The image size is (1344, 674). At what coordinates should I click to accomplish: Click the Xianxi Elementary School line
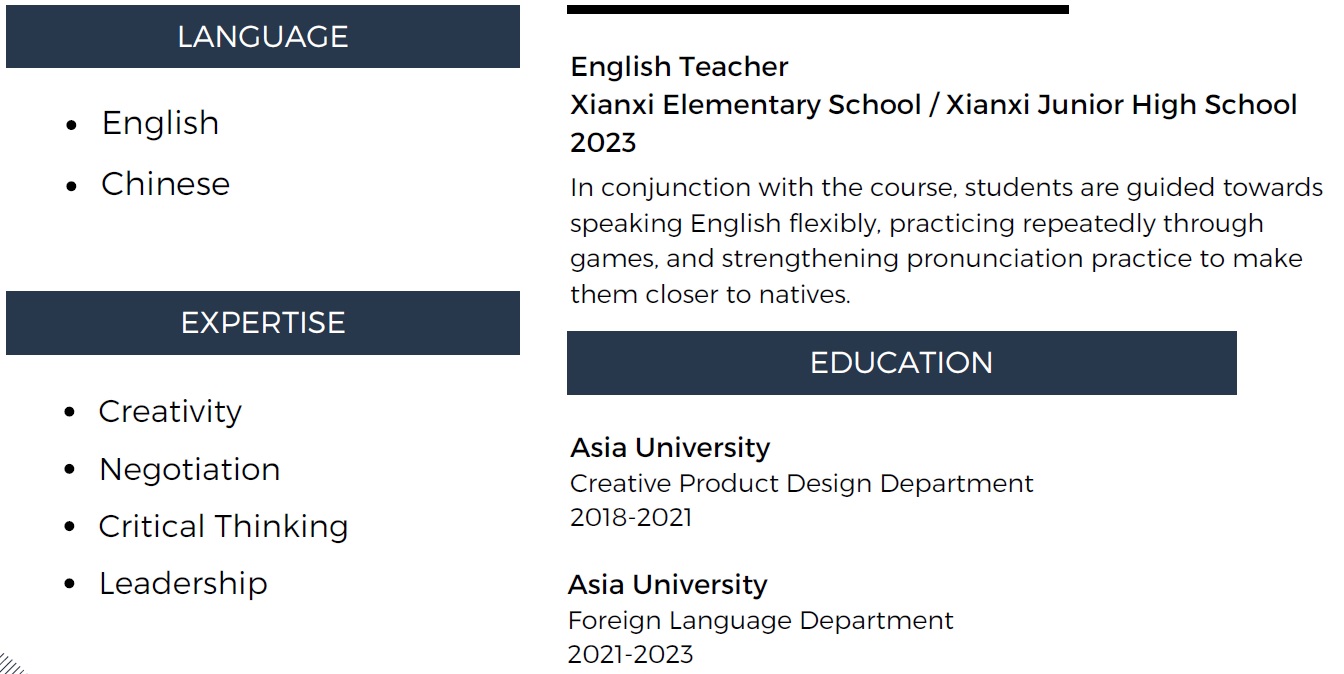click(x=933, y=105)
